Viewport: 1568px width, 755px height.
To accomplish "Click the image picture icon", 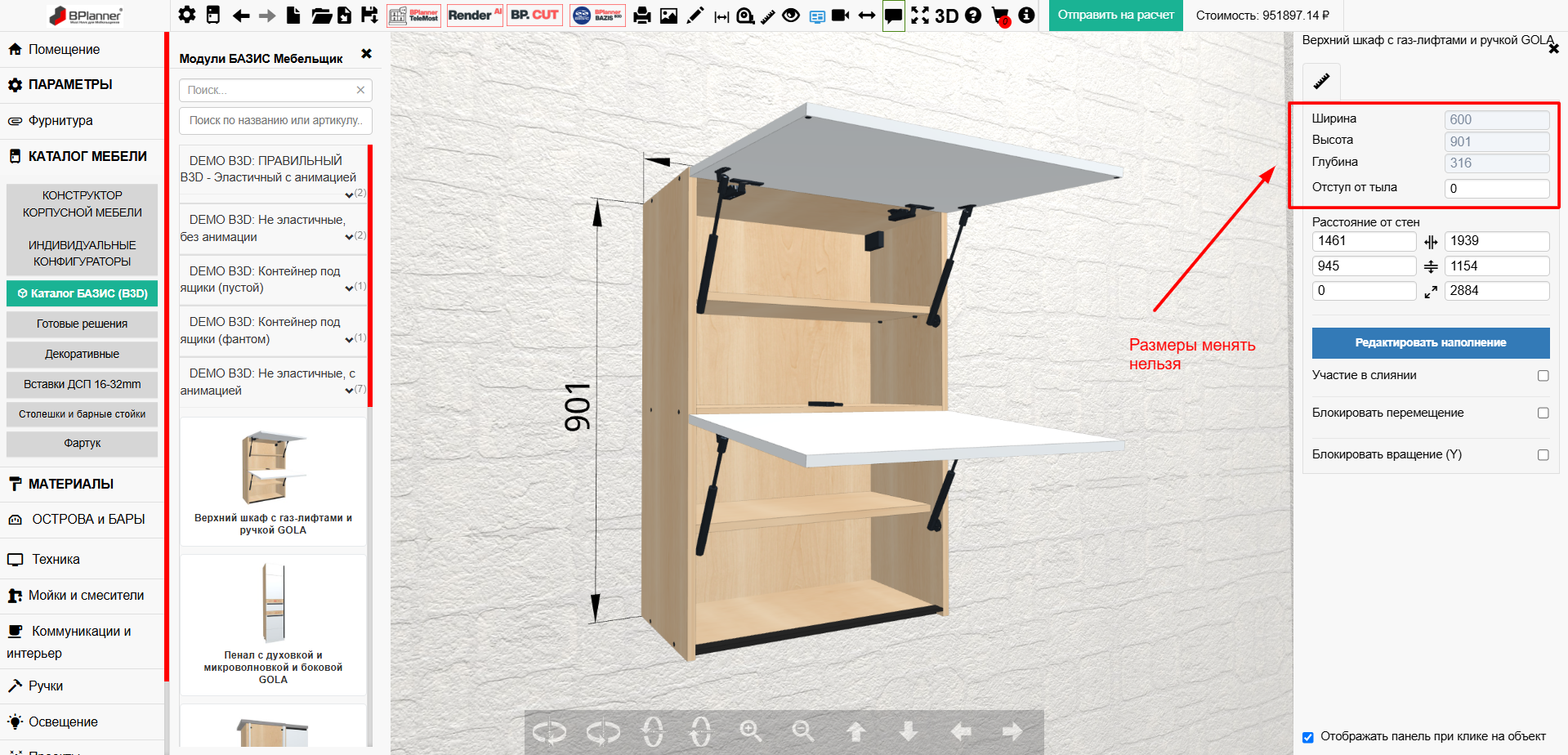I will click(668, 16).
